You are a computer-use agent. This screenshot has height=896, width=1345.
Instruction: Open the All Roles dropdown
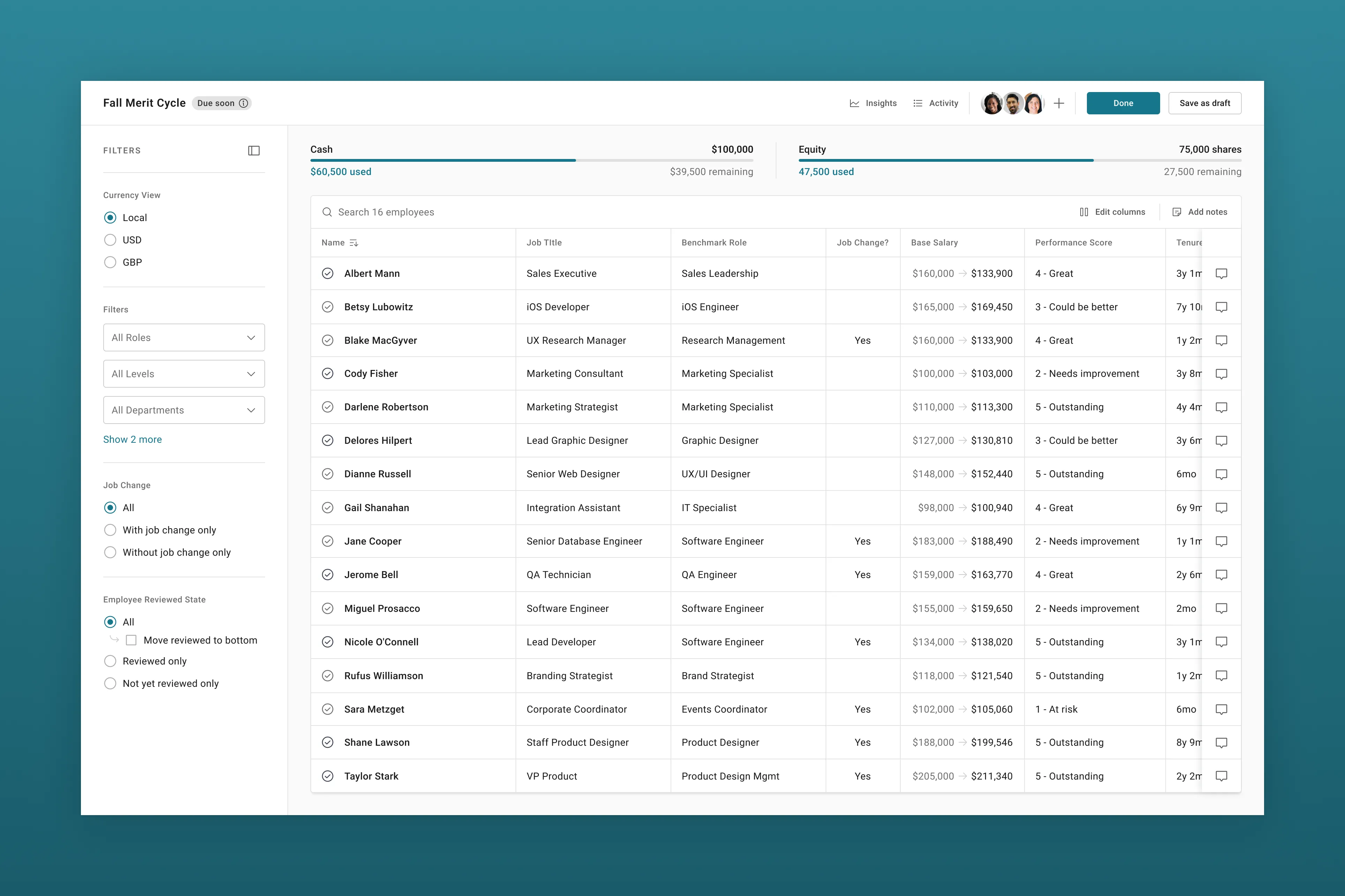[183, 338]
